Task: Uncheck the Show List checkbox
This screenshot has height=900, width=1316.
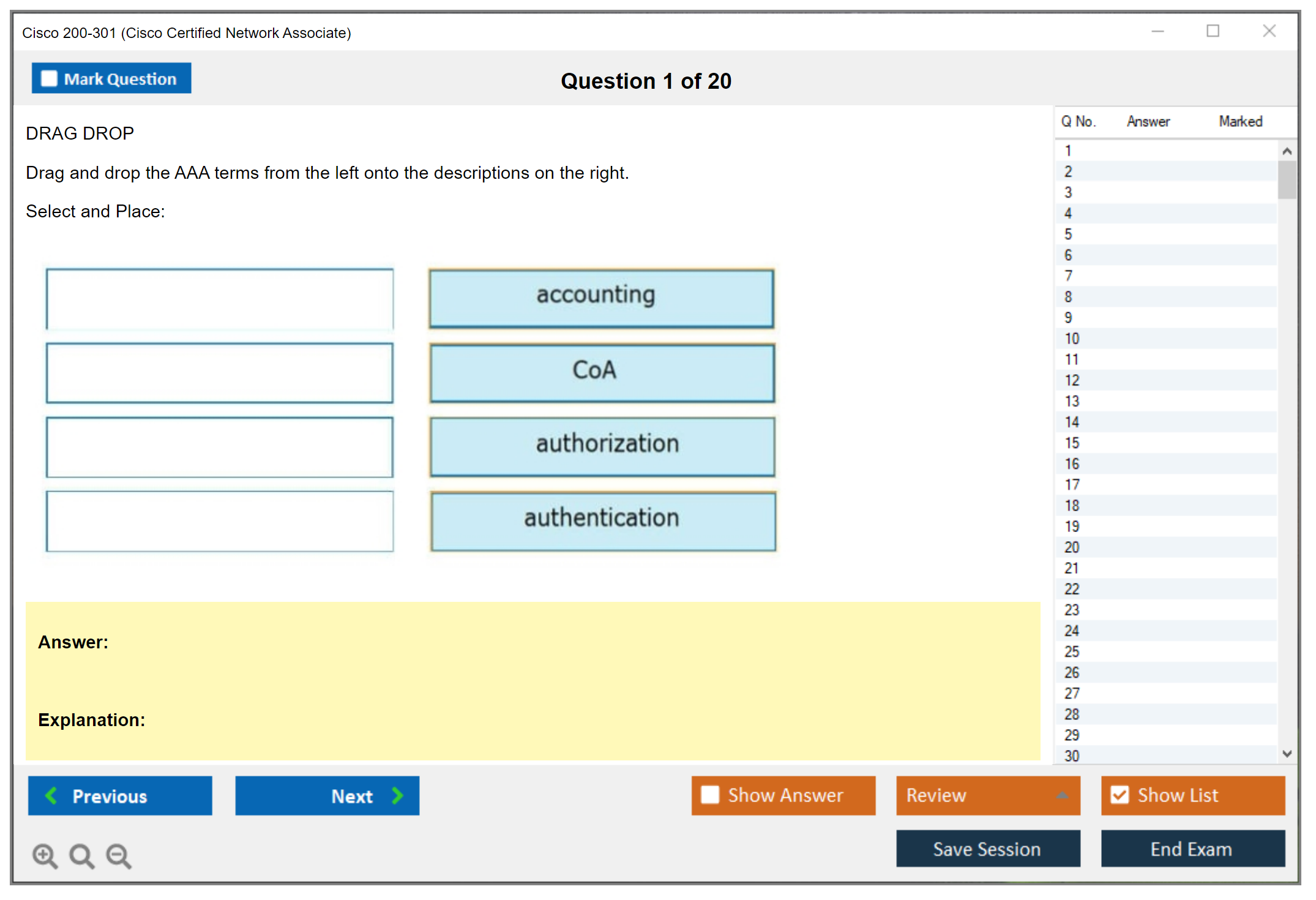Action: [1120, 795]
